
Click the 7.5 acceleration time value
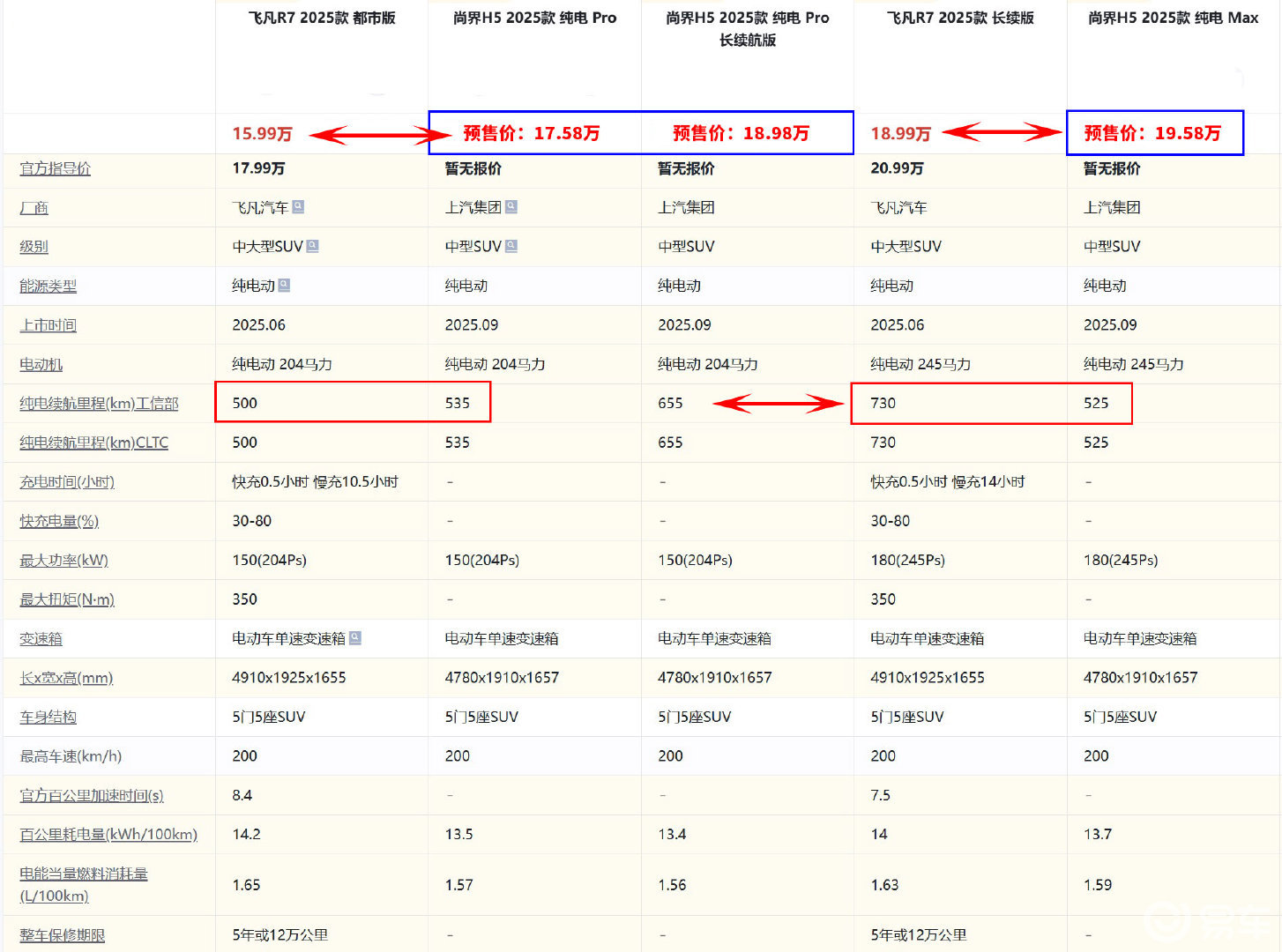coord(880,795)
